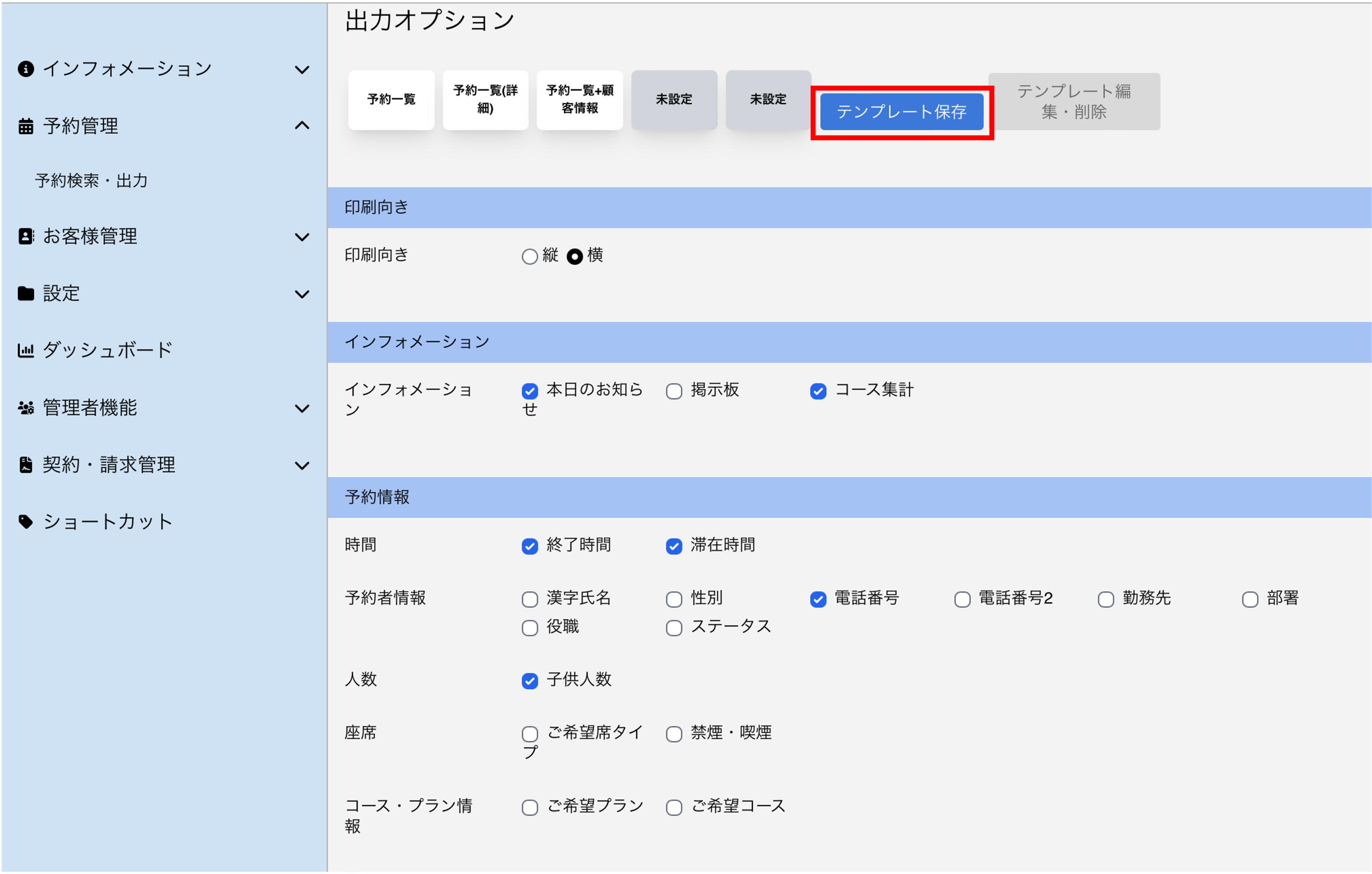Click the ショートカット tag icon
This screenshot has height=874, width=1372.
(26, 522)
